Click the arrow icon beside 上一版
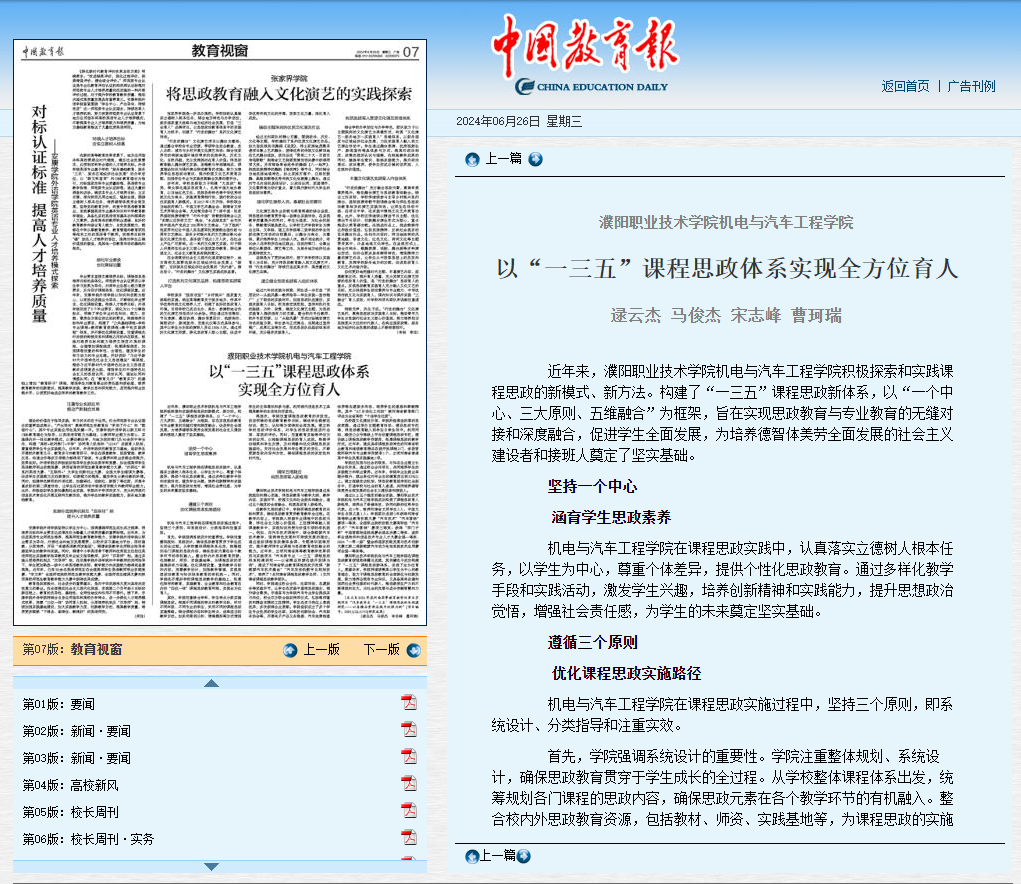Viewport: 1021px width, 884px height. click(x=290, y=650)
